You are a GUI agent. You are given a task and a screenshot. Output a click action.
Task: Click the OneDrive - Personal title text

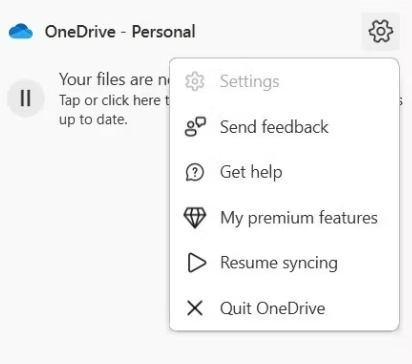click(x=120, y=32)
